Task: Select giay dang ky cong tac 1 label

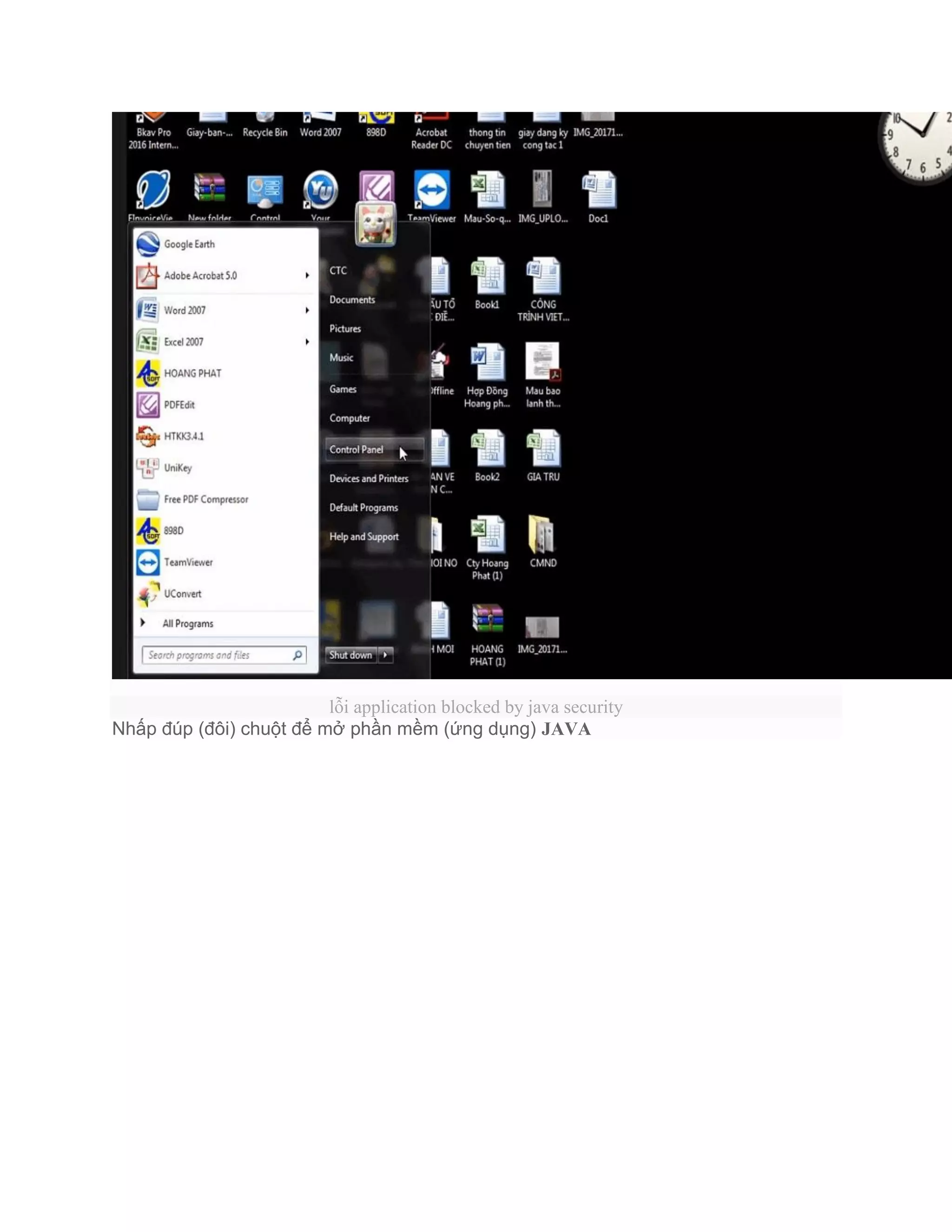Action: click(x=543, y=139)
